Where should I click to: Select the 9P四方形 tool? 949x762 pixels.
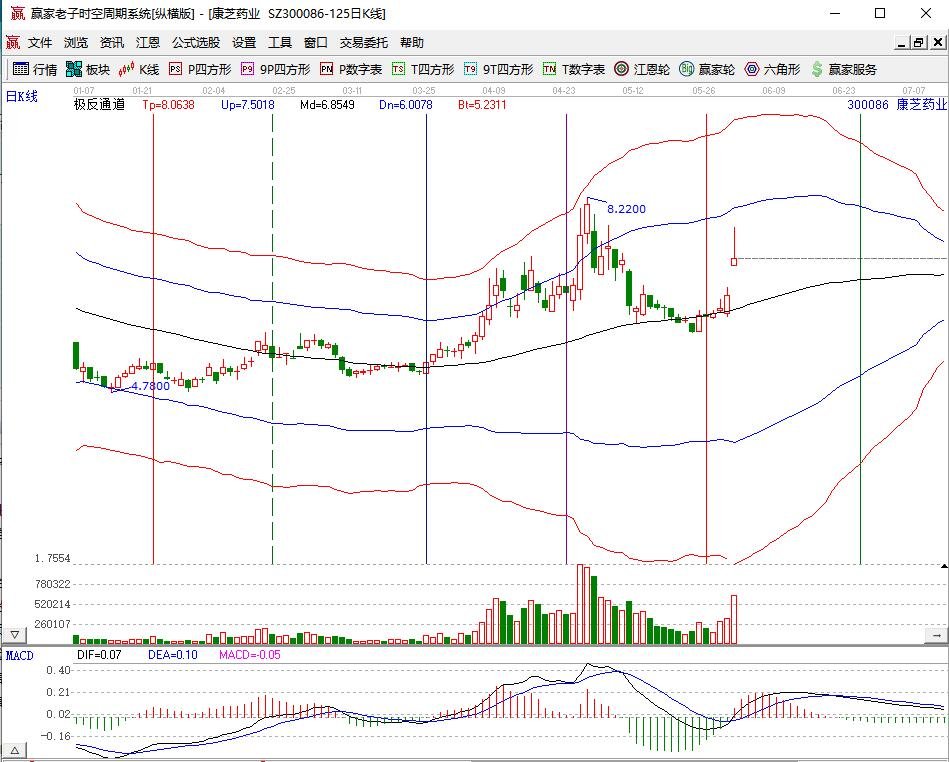[275, 69]
